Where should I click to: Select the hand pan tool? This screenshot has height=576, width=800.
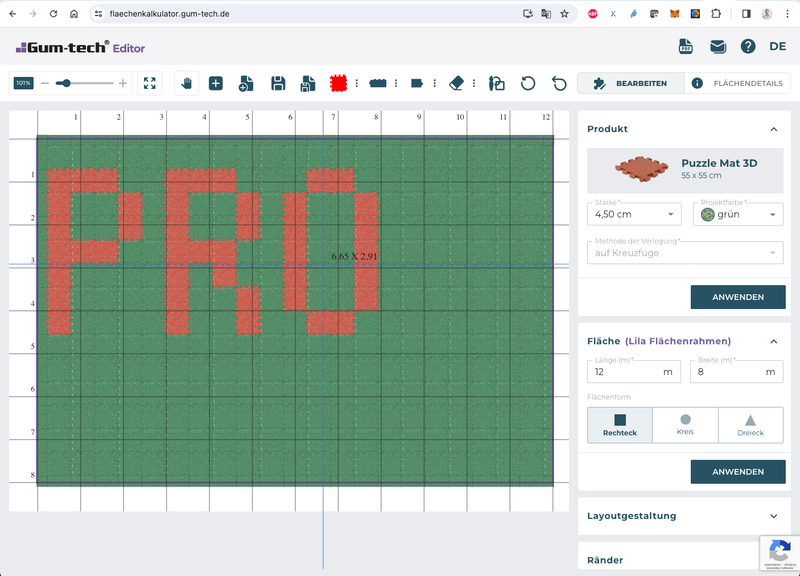coord(185,83)
